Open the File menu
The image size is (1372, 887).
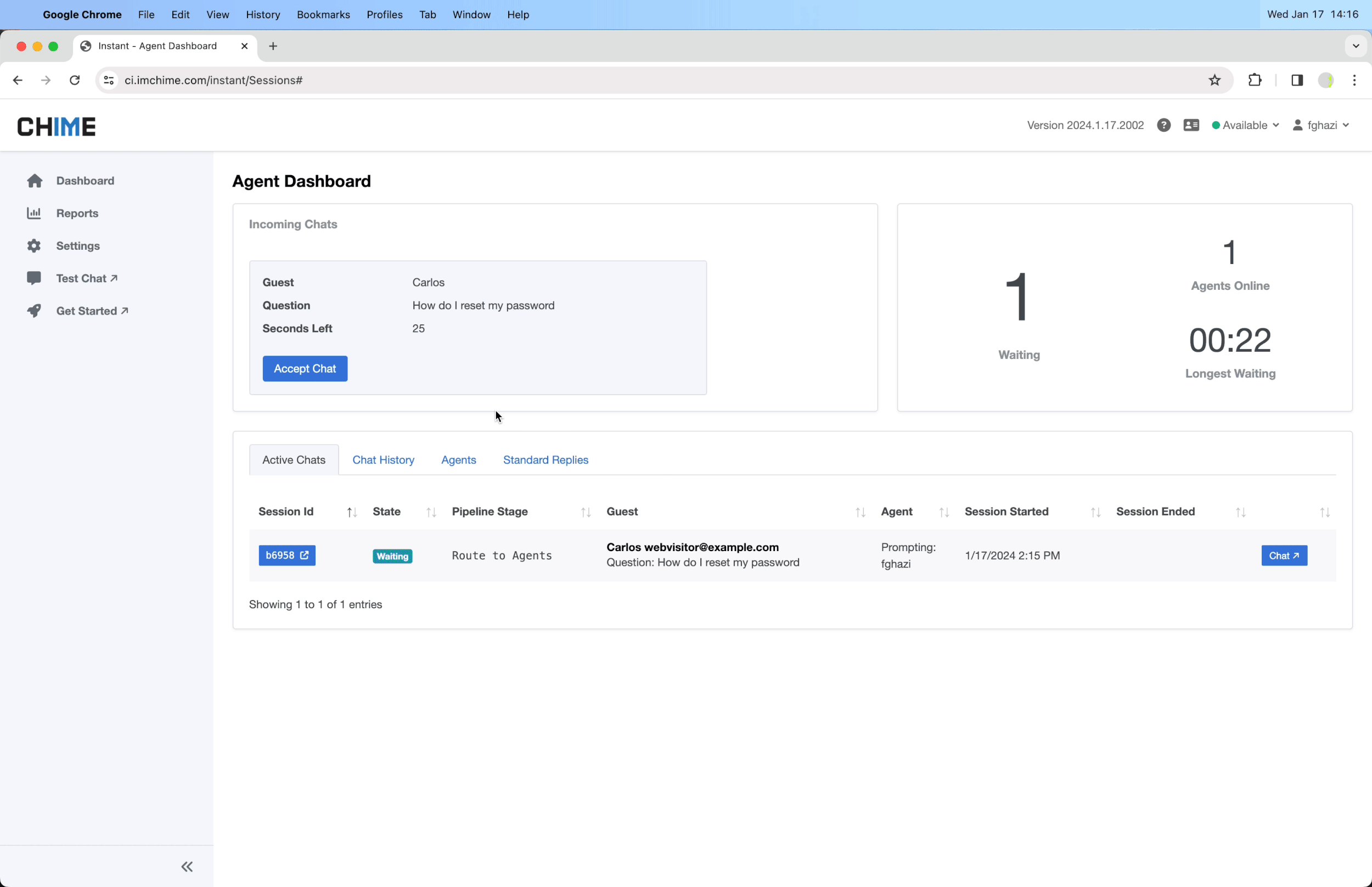[146, 14]
